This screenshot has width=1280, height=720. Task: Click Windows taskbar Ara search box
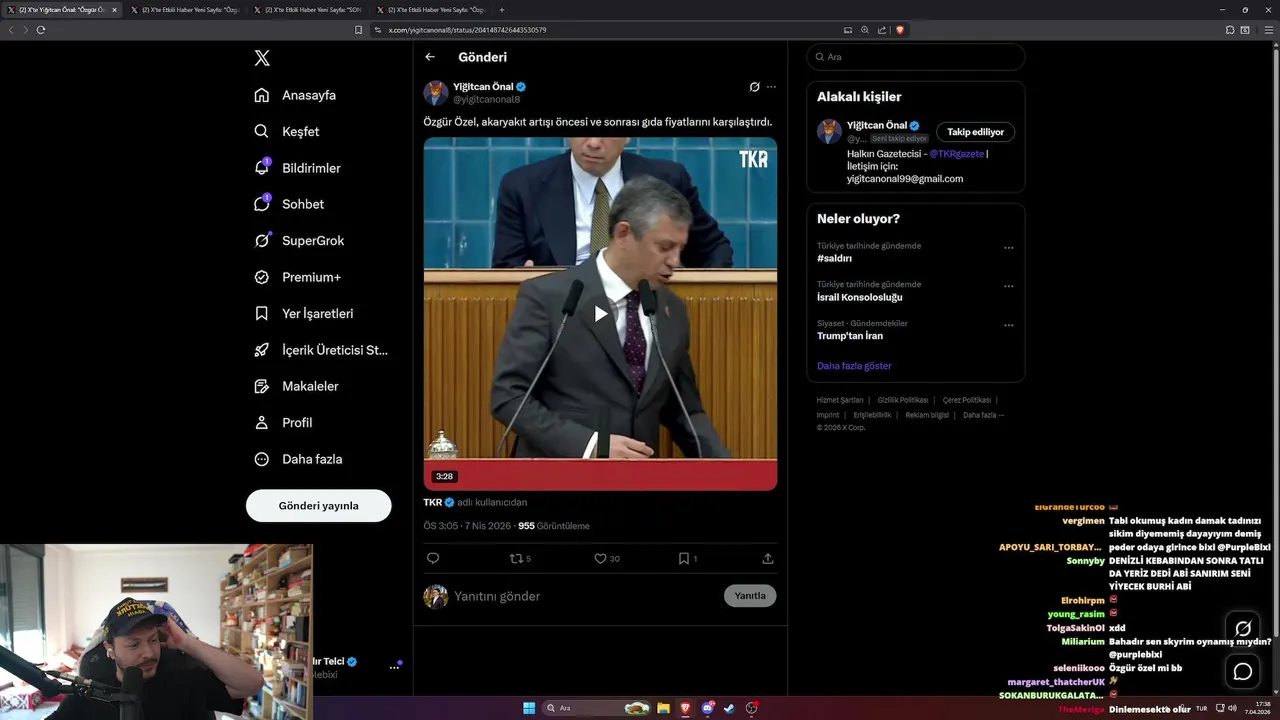pyautogui.click(x=597, y=708)
